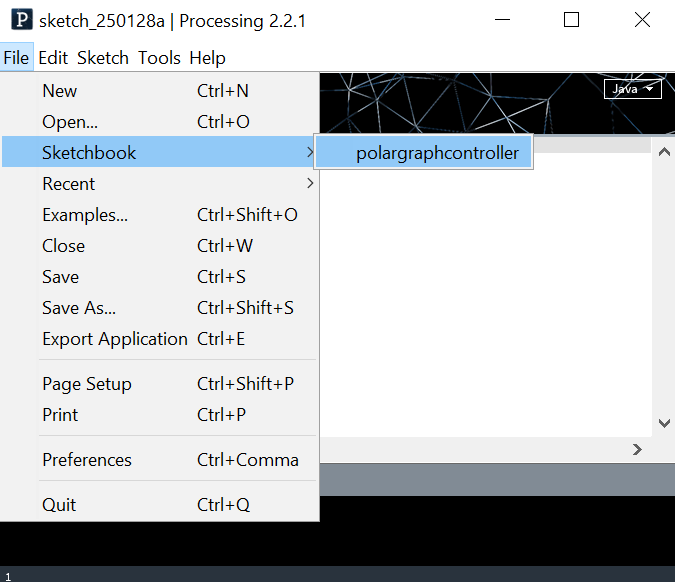Click the Processing app icon in title bar
675x582 pixels.
point(22,20)
